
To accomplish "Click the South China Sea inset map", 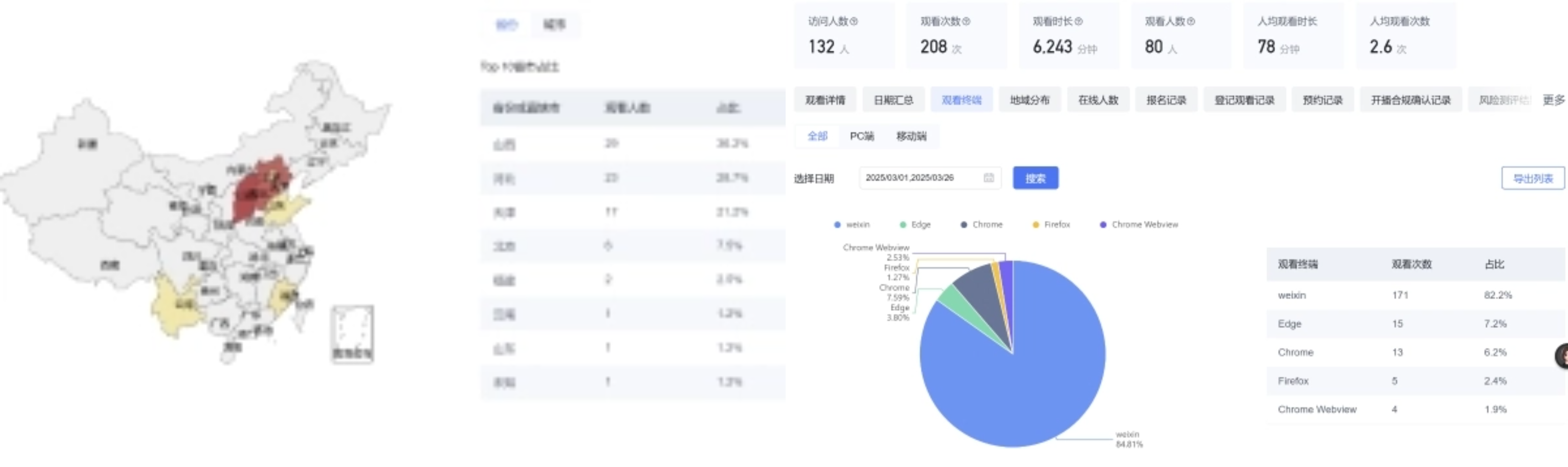I will pos(352,334).
